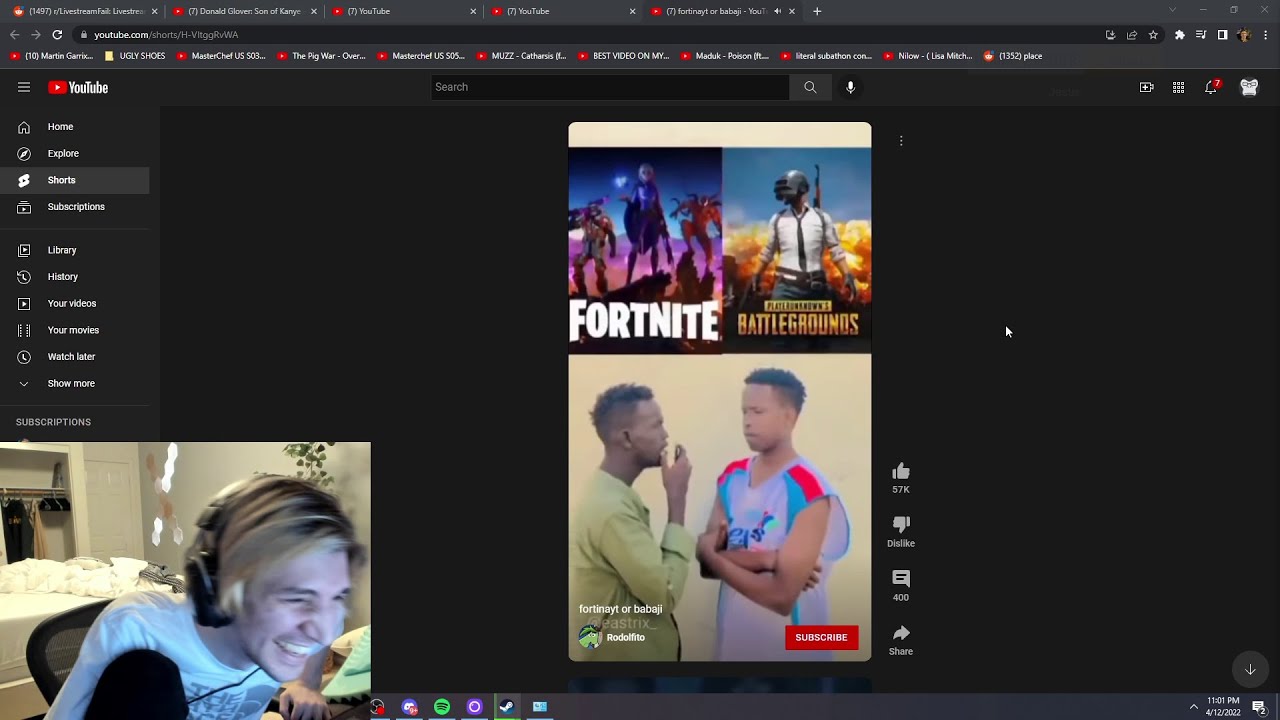This screenshot has width=1280, height=720.
Task: Share the current short
Action: [x=901, y=633]
